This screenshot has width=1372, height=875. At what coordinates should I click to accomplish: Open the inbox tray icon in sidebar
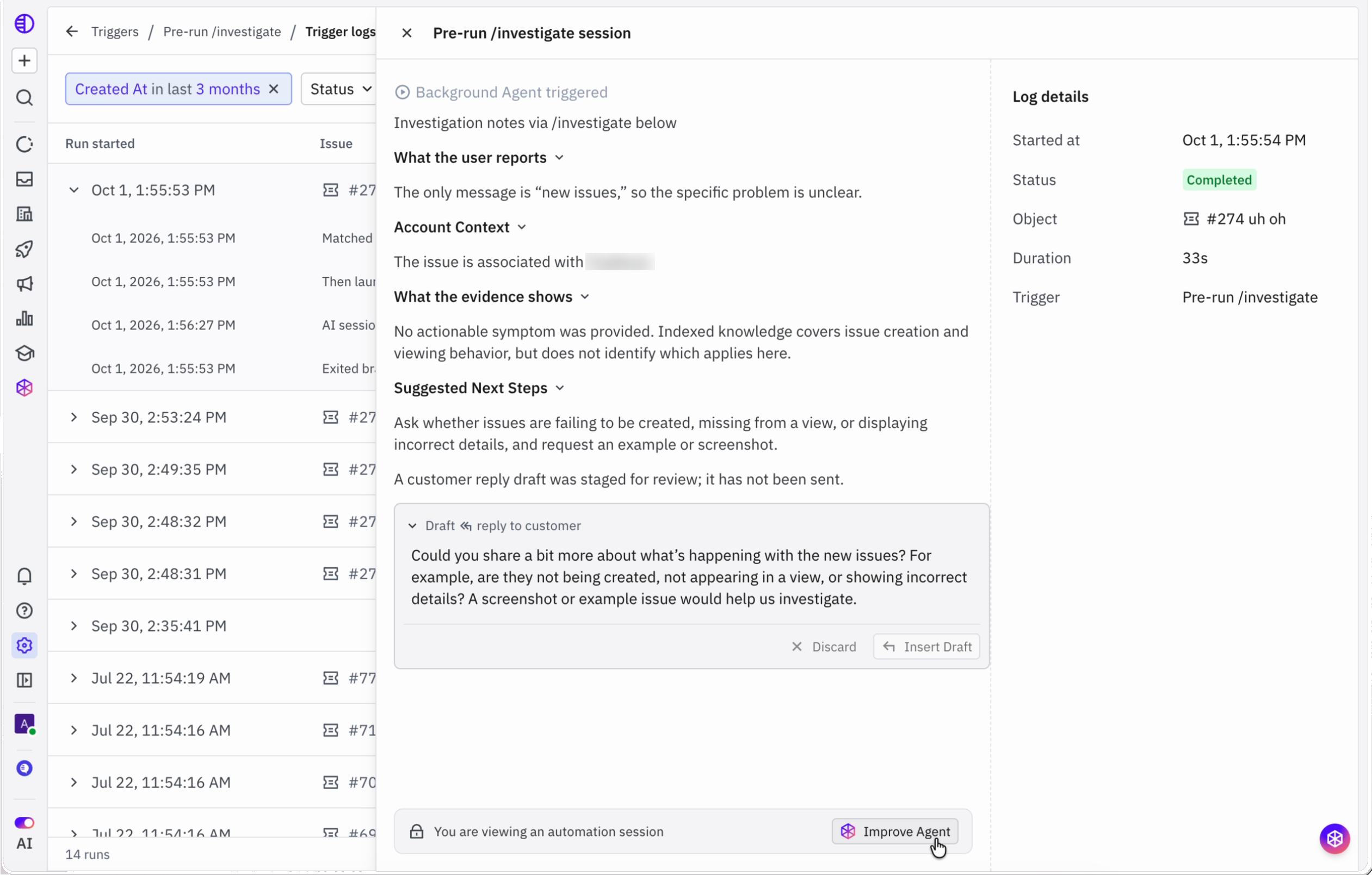point(24,179)
